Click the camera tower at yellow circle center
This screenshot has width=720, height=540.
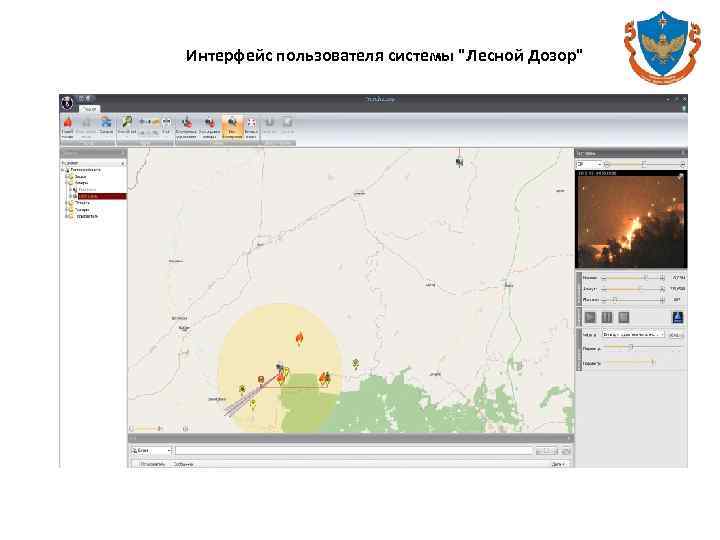(279, 367)
